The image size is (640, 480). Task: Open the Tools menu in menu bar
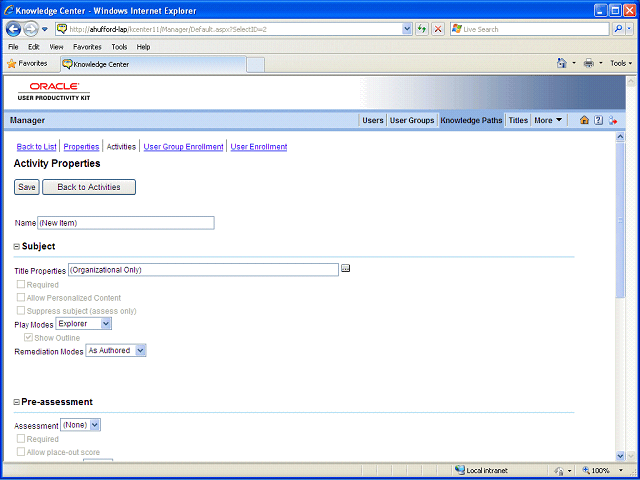click(119, 47)
